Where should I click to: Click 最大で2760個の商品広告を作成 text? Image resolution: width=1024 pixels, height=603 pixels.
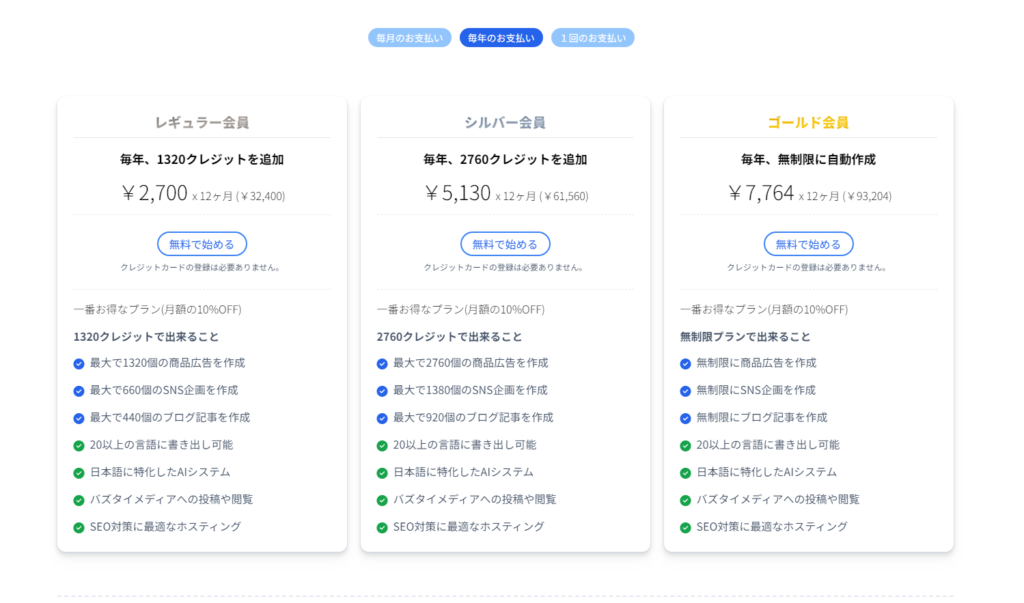click(470, 363)
